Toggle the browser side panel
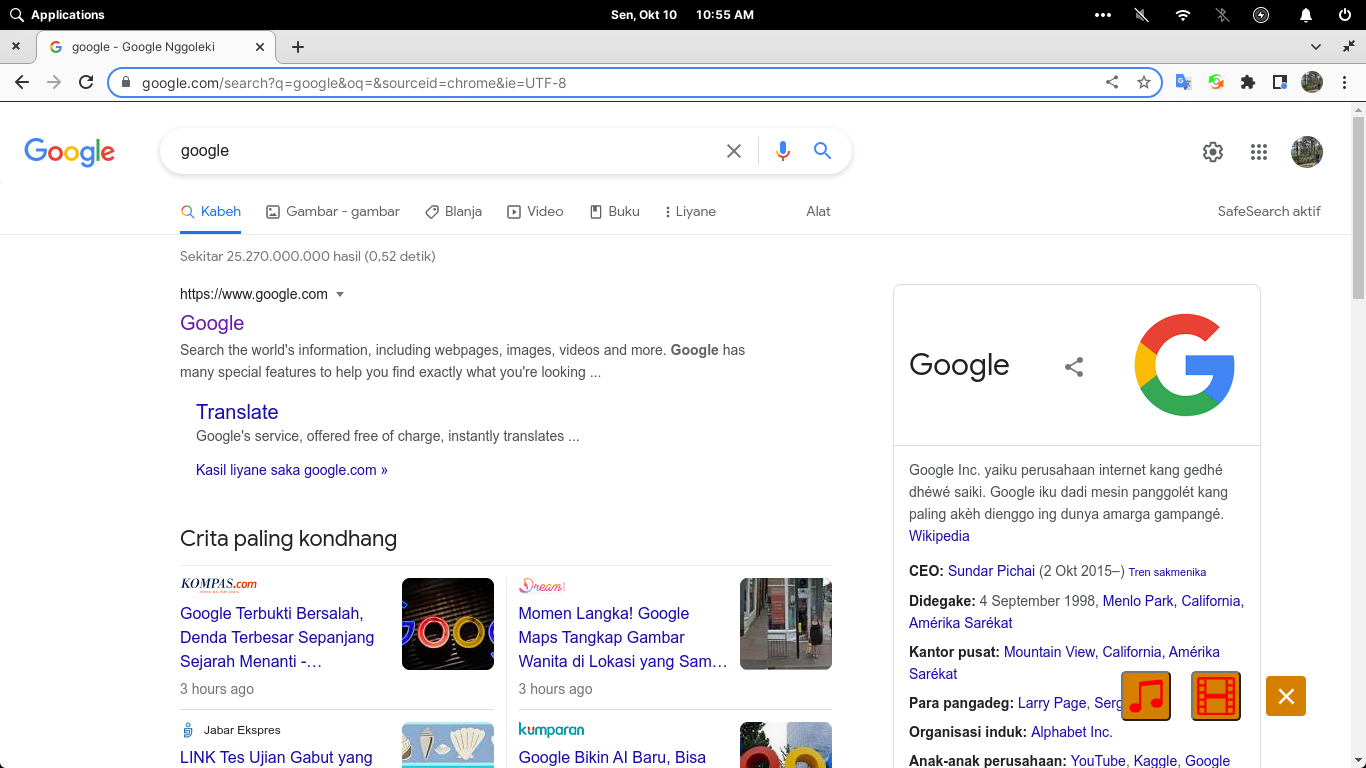1366x768 pixels. (x=1280, y=83)
